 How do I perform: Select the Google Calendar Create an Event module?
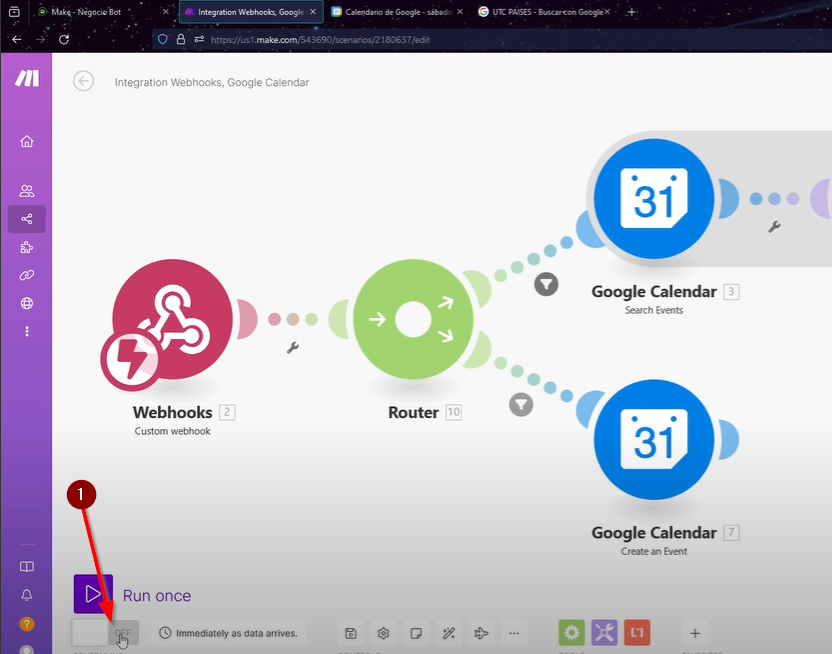[654, 440]
